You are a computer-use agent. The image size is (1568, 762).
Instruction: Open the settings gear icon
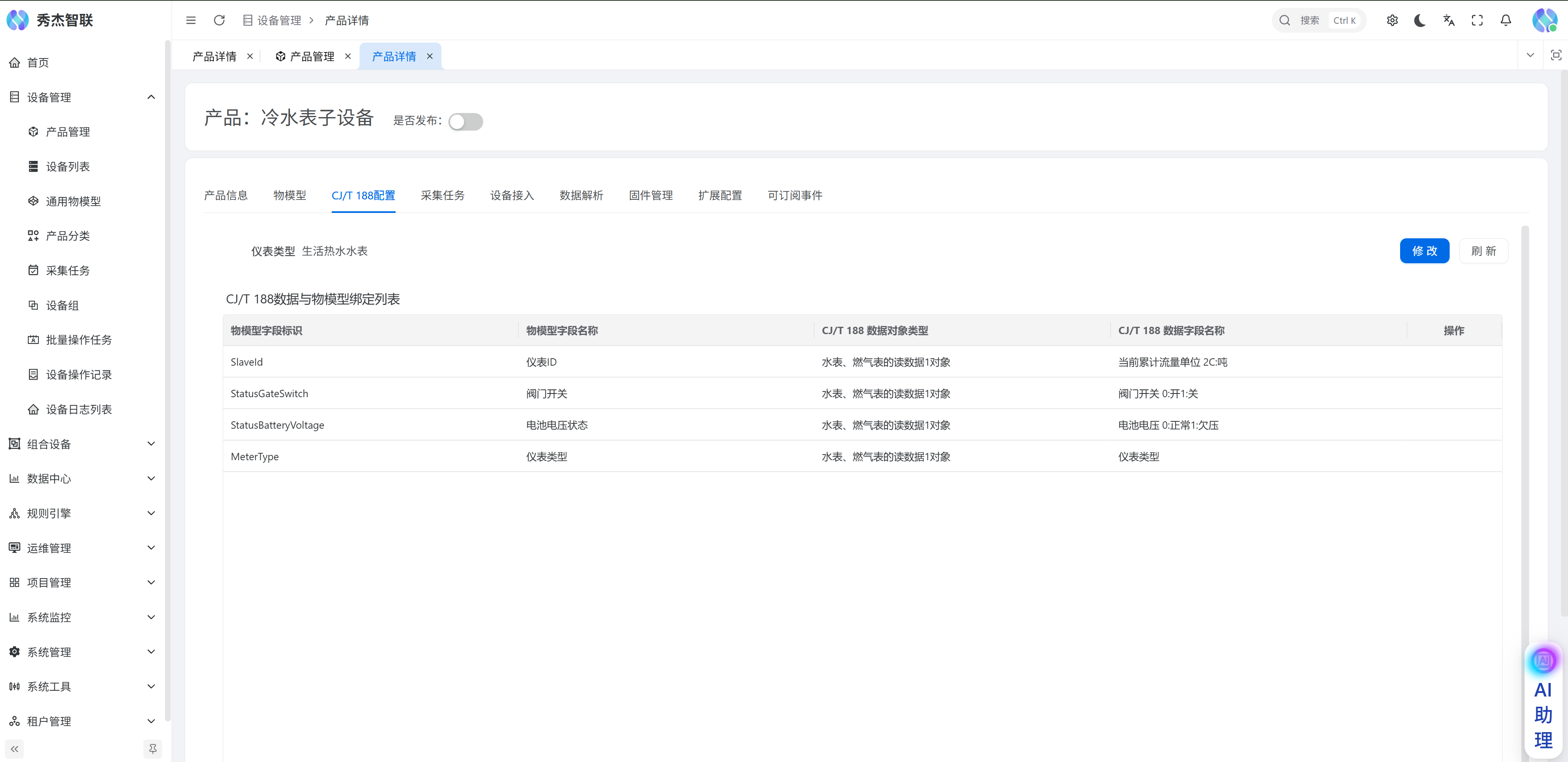click(1392, 20)
